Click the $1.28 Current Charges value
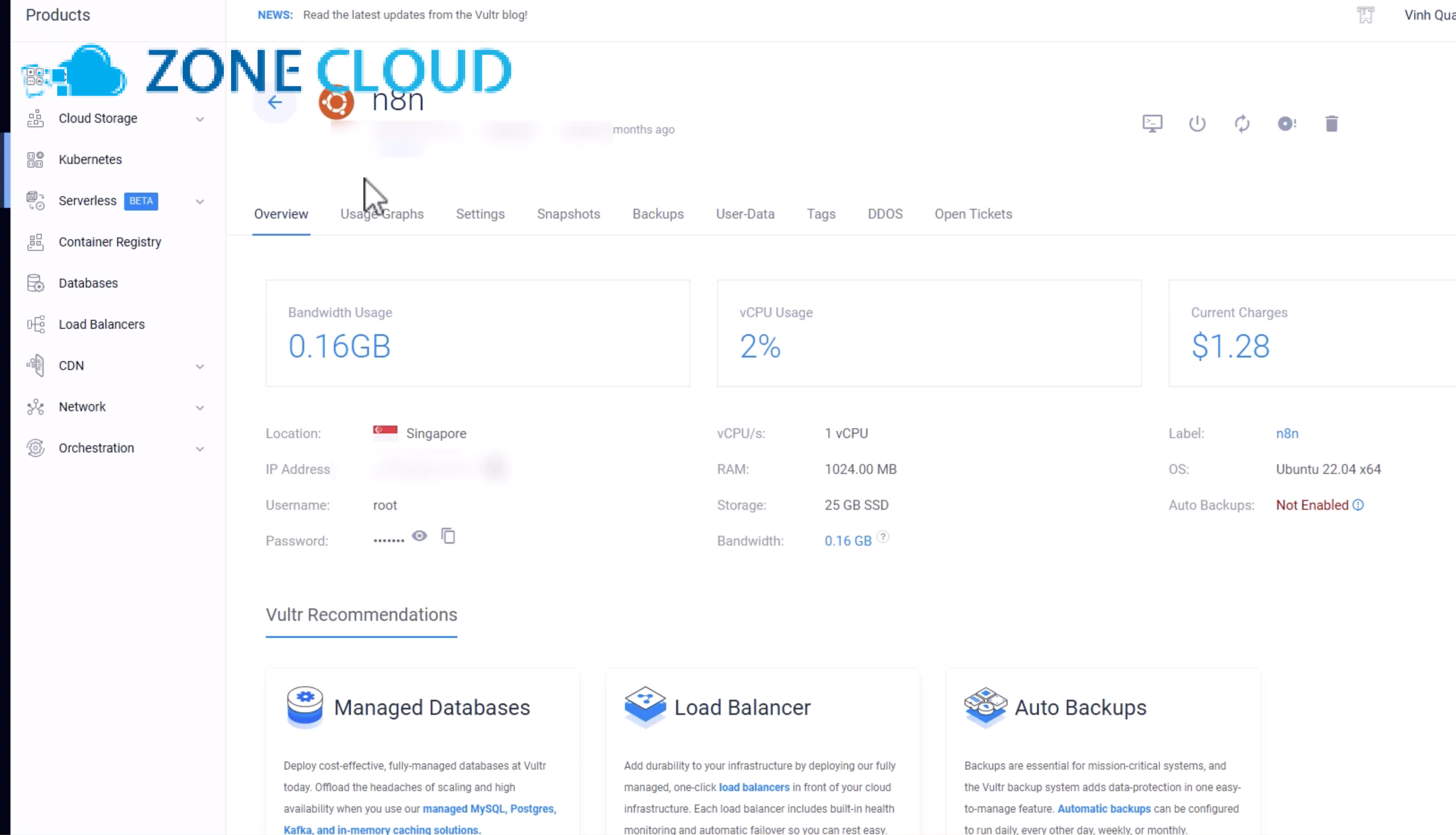Viewport: 1456px width, 835px height. (x=1230, y=346)
